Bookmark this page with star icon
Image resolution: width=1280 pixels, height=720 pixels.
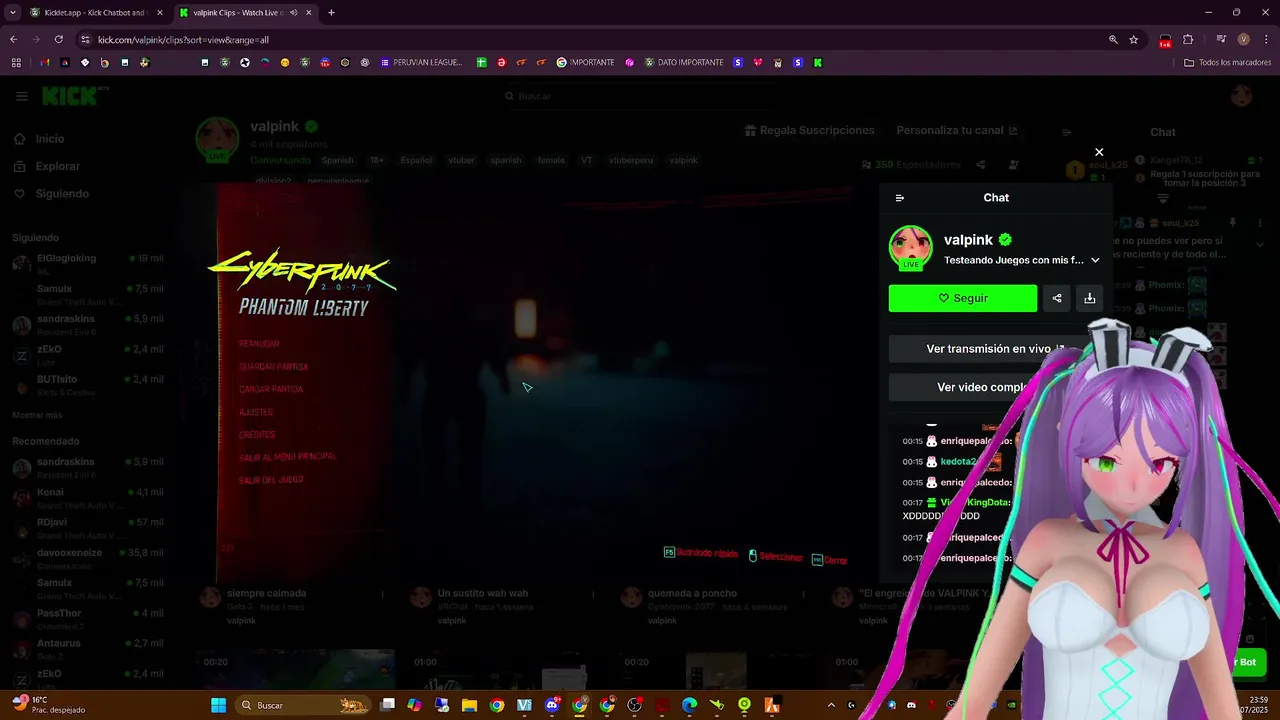point(1134,40)
